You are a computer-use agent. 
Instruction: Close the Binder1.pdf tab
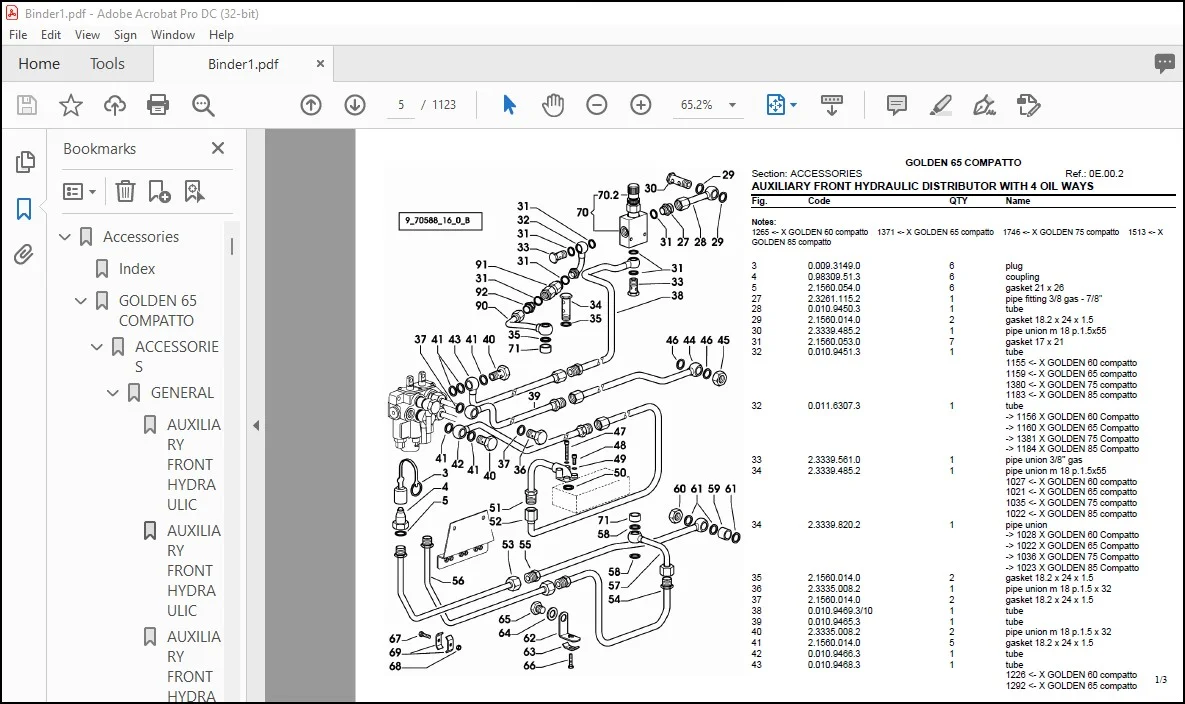[x=320, y=64]
